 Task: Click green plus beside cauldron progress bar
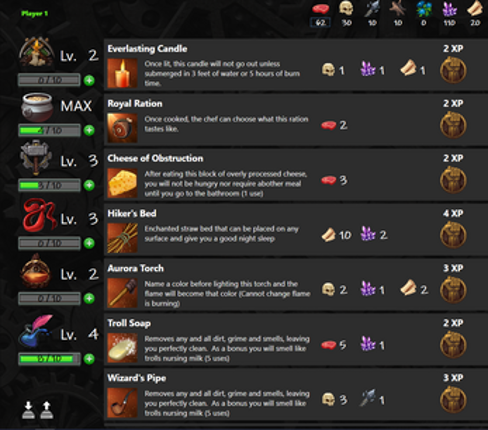(x=89, y=130)
